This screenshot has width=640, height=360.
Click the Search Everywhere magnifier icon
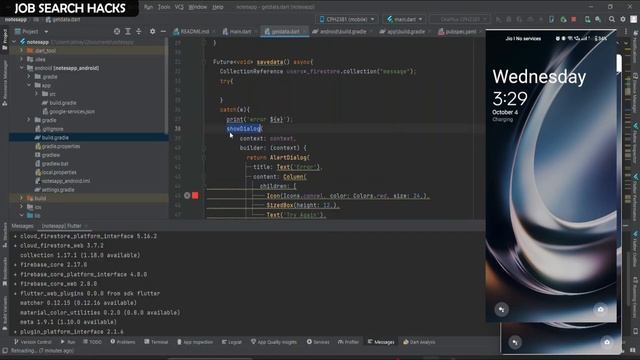pos(612,19)
